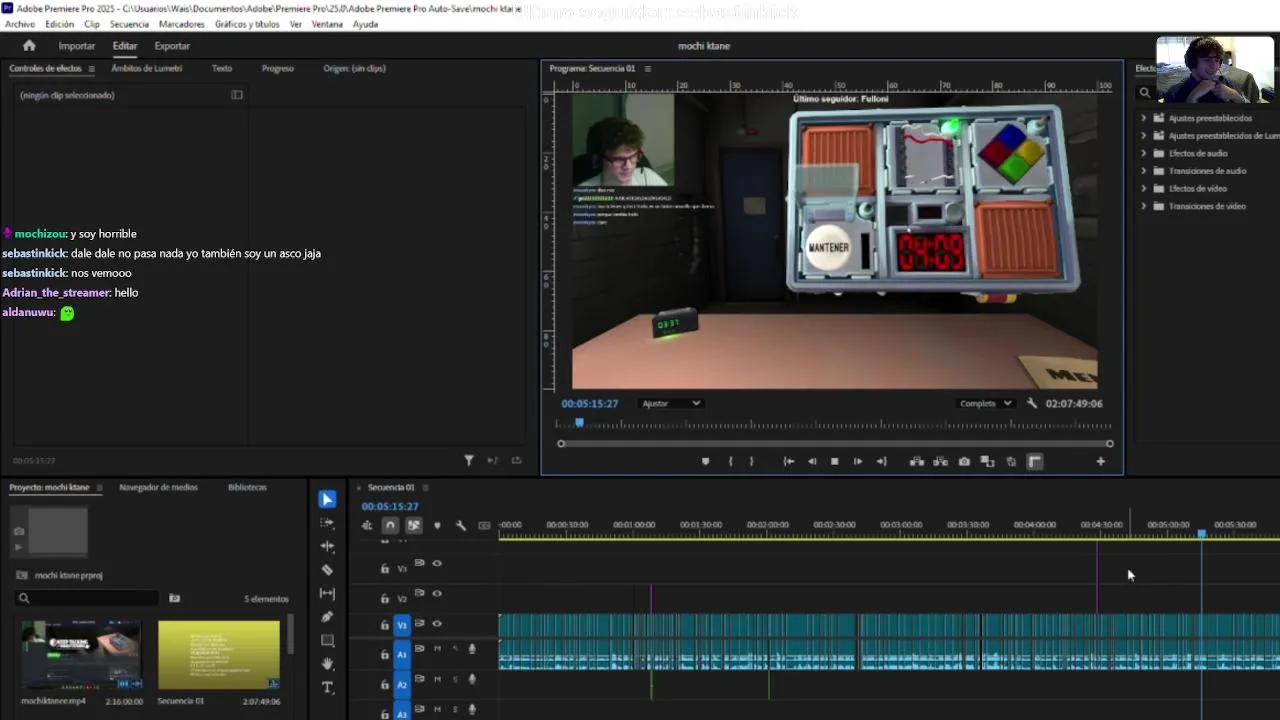Enable voice-over record on track A1
This screenshot has height=720, width=1280.
coord(472,649)
